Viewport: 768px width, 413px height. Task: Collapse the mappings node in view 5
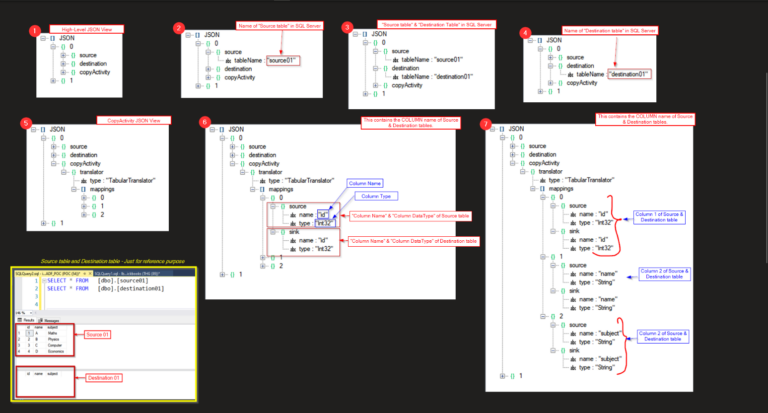[73, 189]
